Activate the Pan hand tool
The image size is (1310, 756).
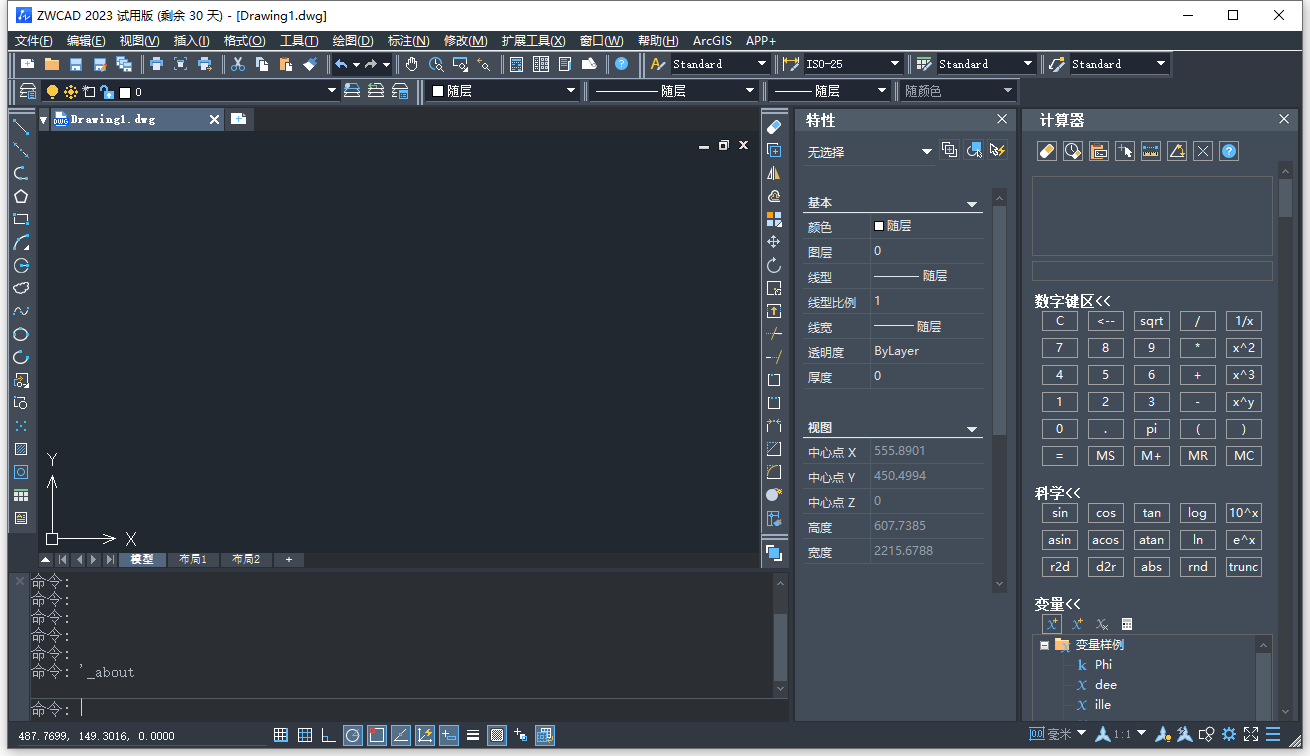click(x=412, y=64)
